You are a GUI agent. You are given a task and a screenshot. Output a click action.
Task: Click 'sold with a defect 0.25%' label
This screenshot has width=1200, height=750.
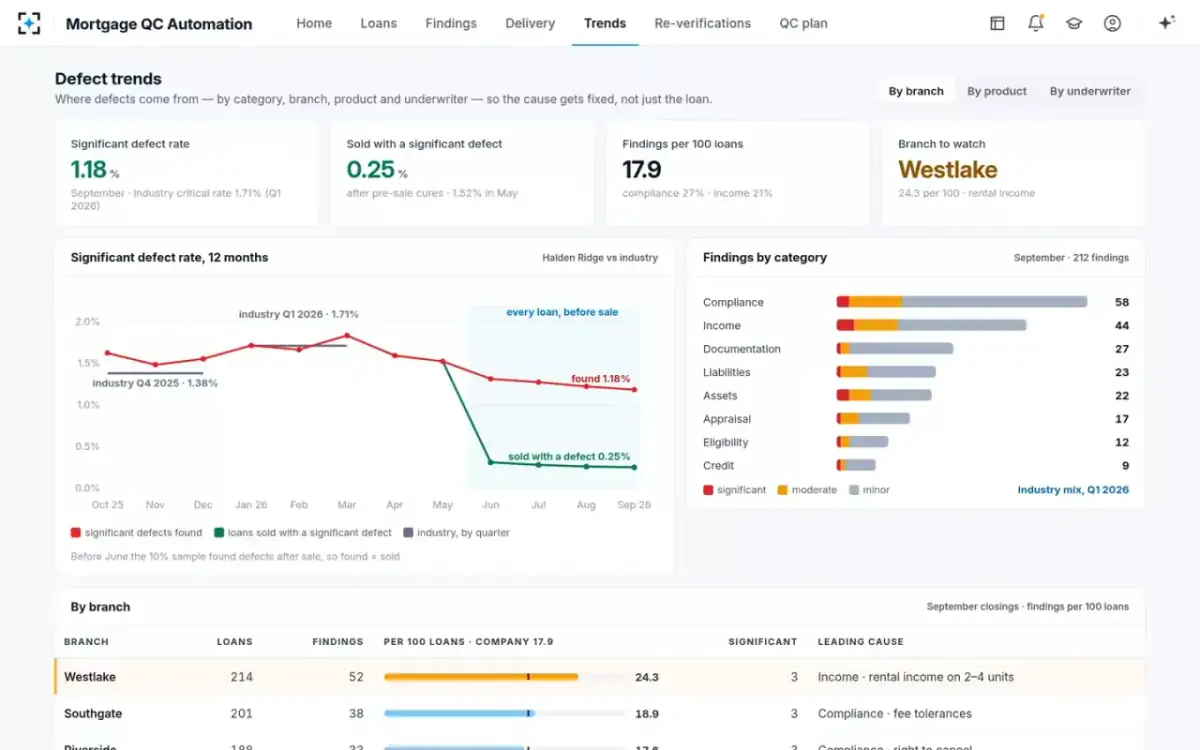pyautogui.click(x=569, y=457)
